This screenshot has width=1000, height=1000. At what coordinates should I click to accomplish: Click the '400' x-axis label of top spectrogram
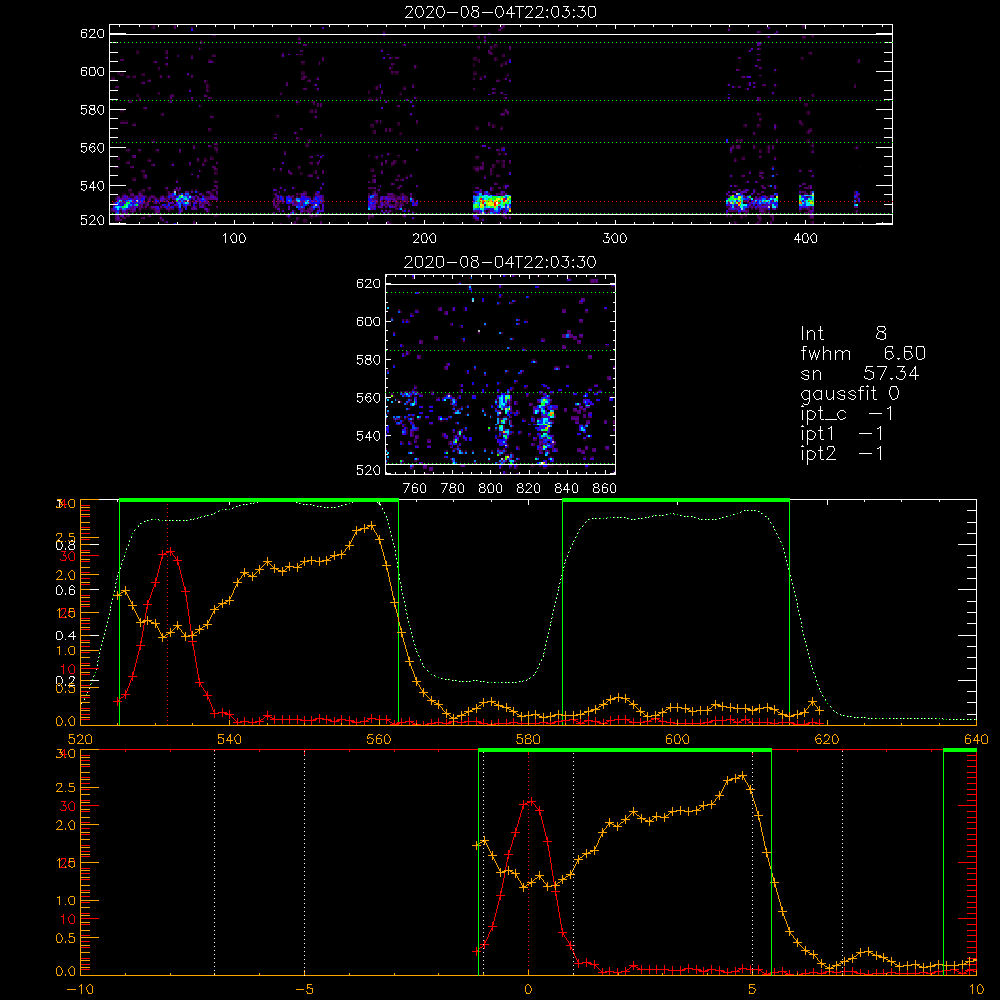[x=805, y=239]
